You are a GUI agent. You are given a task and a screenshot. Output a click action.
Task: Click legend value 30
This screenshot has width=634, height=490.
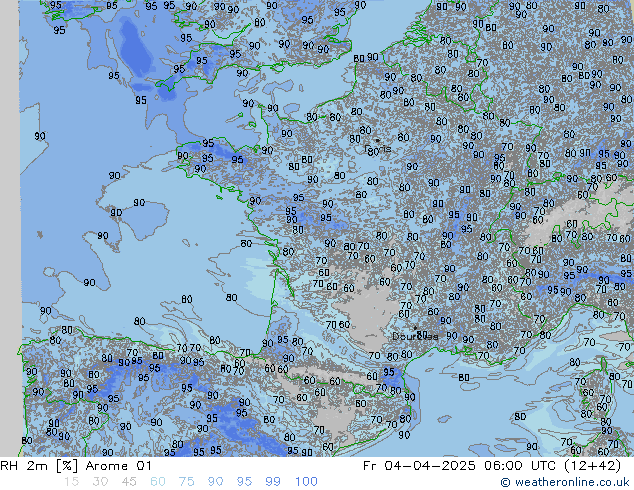(x=100, y=482)
